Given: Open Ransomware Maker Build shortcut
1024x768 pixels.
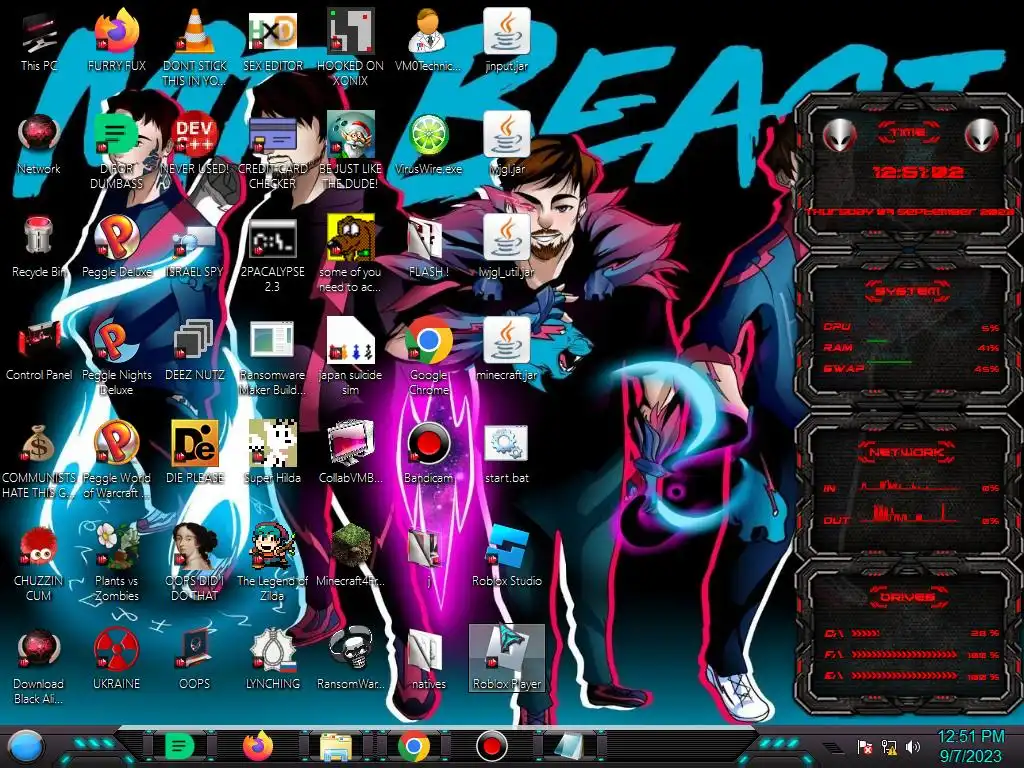Looking at the screenshot, I should point(272,358).
